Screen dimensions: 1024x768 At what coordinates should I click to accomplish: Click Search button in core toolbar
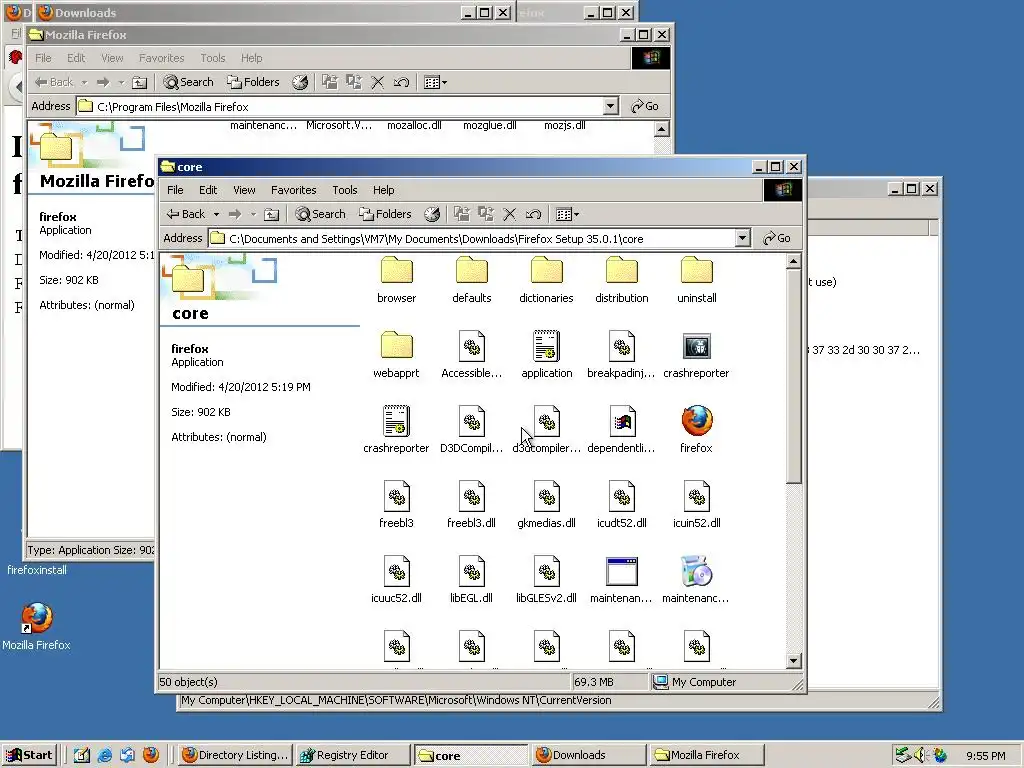click(320, 214)
